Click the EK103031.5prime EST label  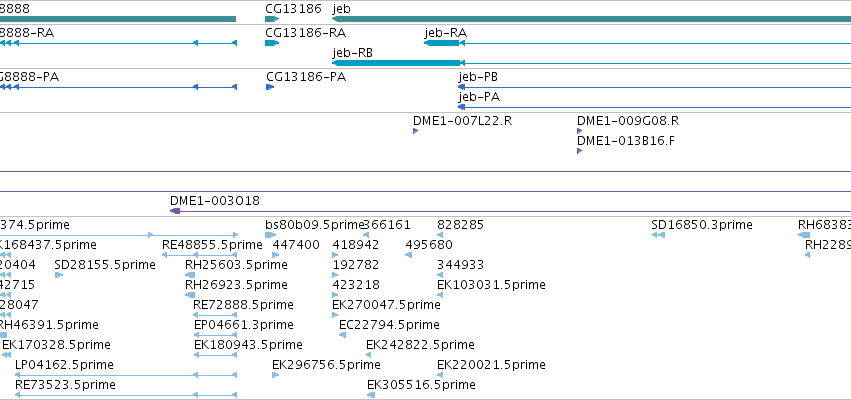(491, 284)
